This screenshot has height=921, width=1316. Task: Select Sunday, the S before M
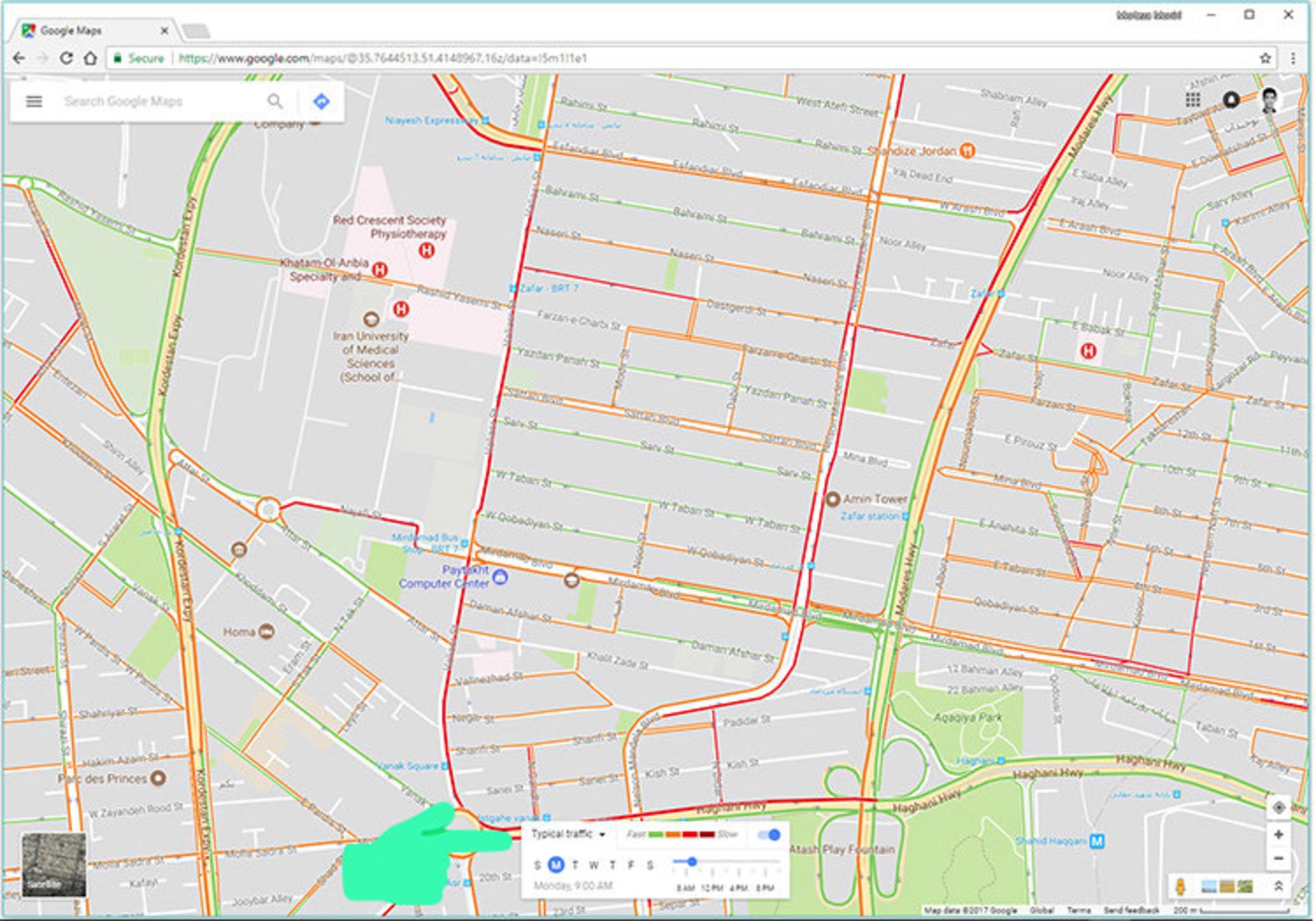pos(537,865)
